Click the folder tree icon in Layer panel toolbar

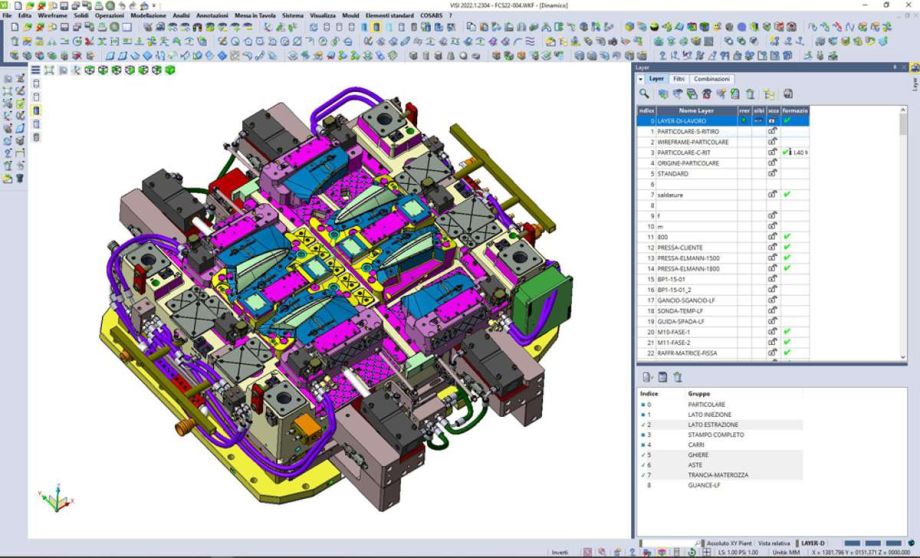769,94
